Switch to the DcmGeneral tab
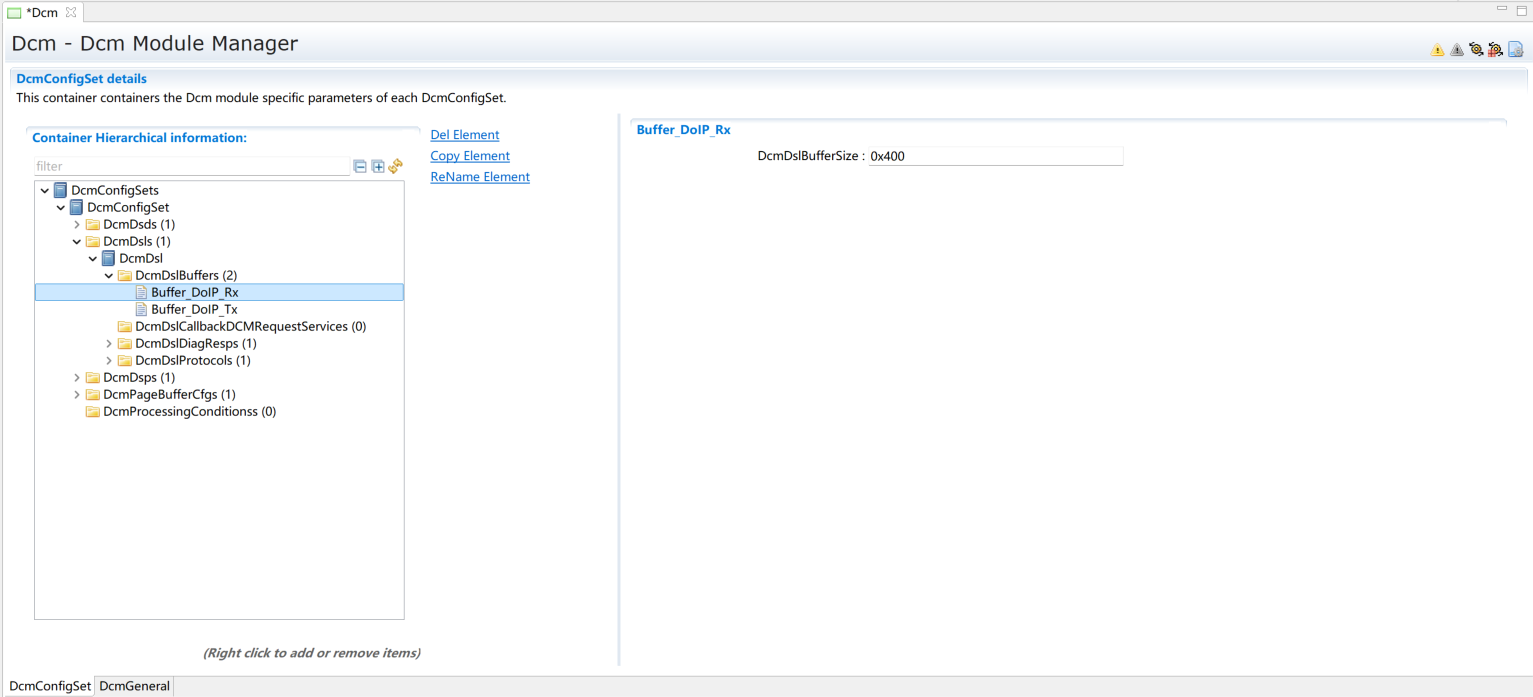This screenshot has height=697, width=1533. tap(135, 686)
